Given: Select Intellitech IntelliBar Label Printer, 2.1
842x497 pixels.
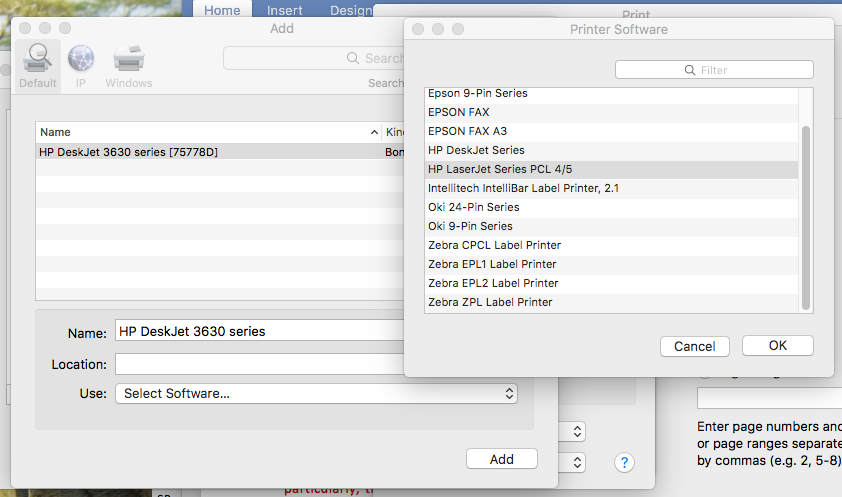Looking at the screenshot, I should (x=611, y=188).
